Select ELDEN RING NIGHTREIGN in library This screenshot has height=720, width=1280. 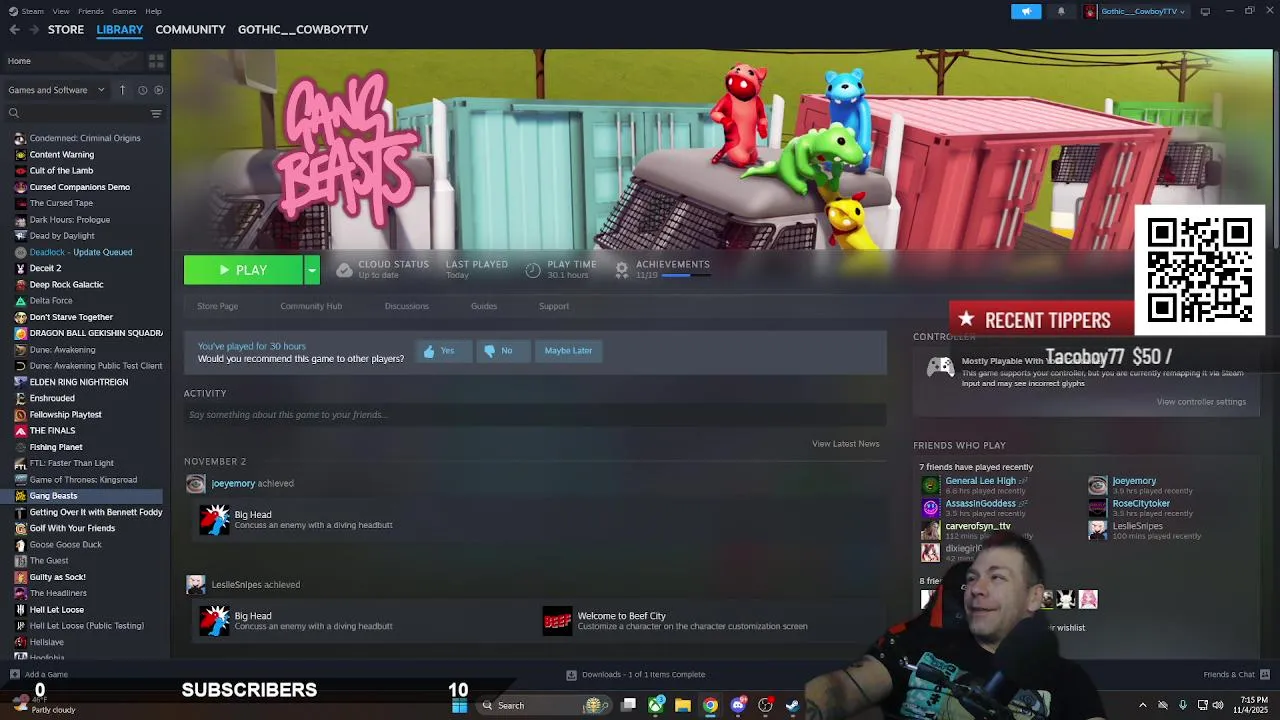click(79, 382)
